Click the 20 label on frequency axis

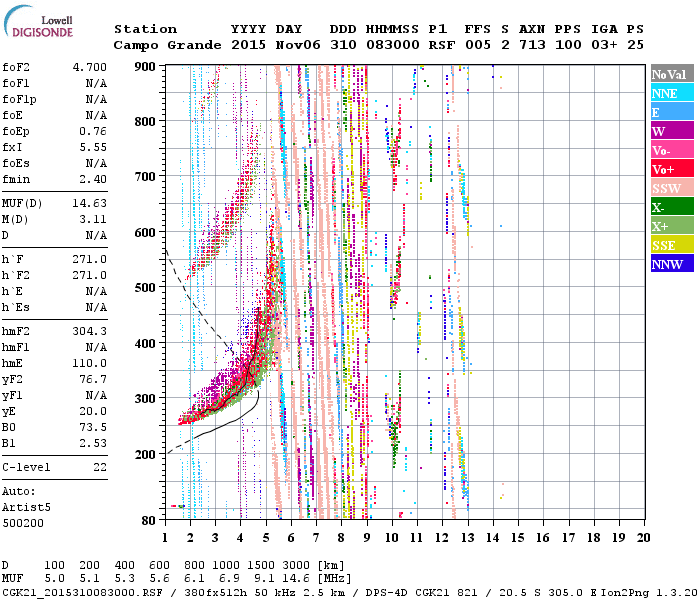tap(643, 538)
